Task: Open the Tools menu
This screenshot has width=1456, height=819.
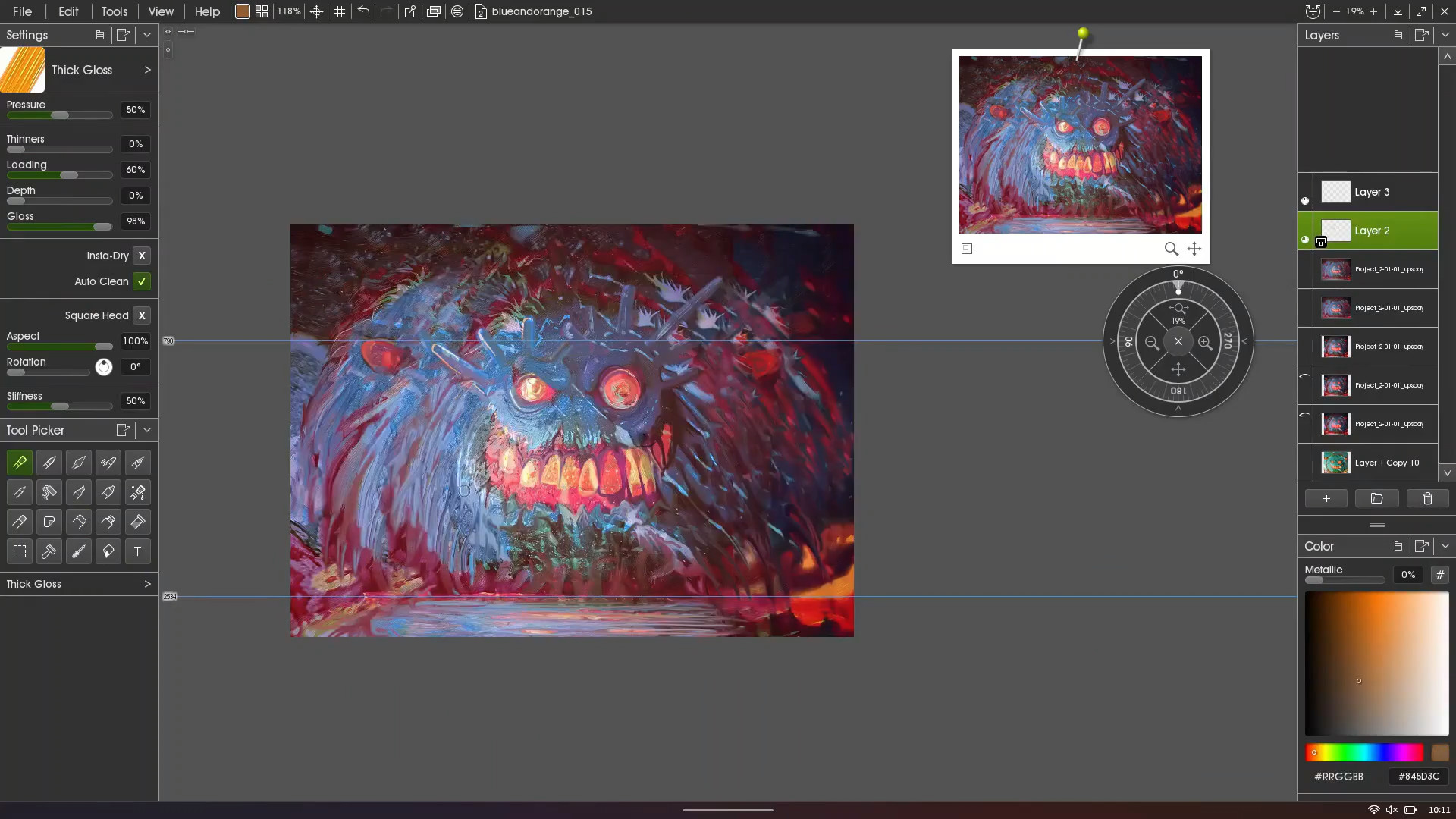Action: pos(114,11)
